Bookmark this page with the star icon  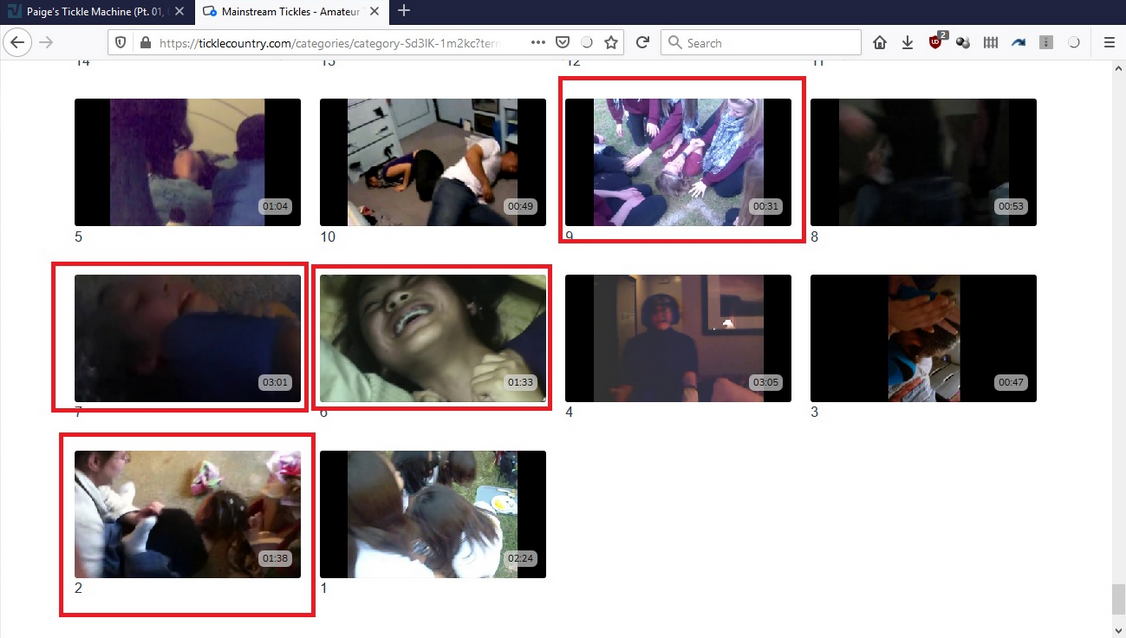coord(611,43)
